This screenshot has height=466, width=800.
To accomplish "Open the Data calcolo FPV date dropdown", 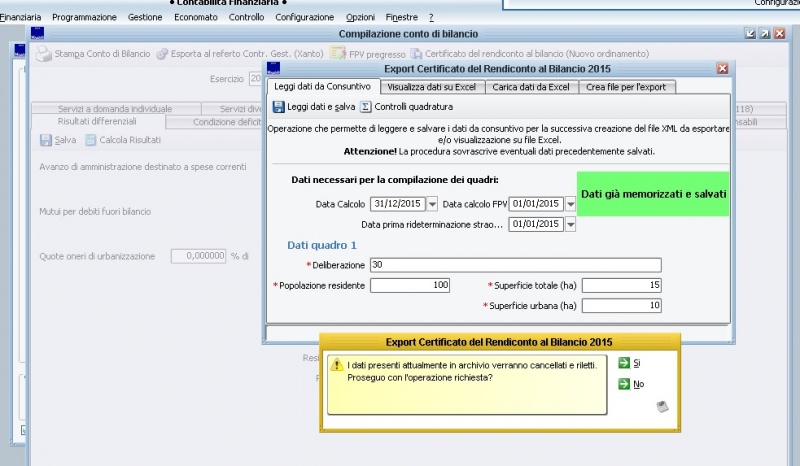I will (x=570, y=204).
